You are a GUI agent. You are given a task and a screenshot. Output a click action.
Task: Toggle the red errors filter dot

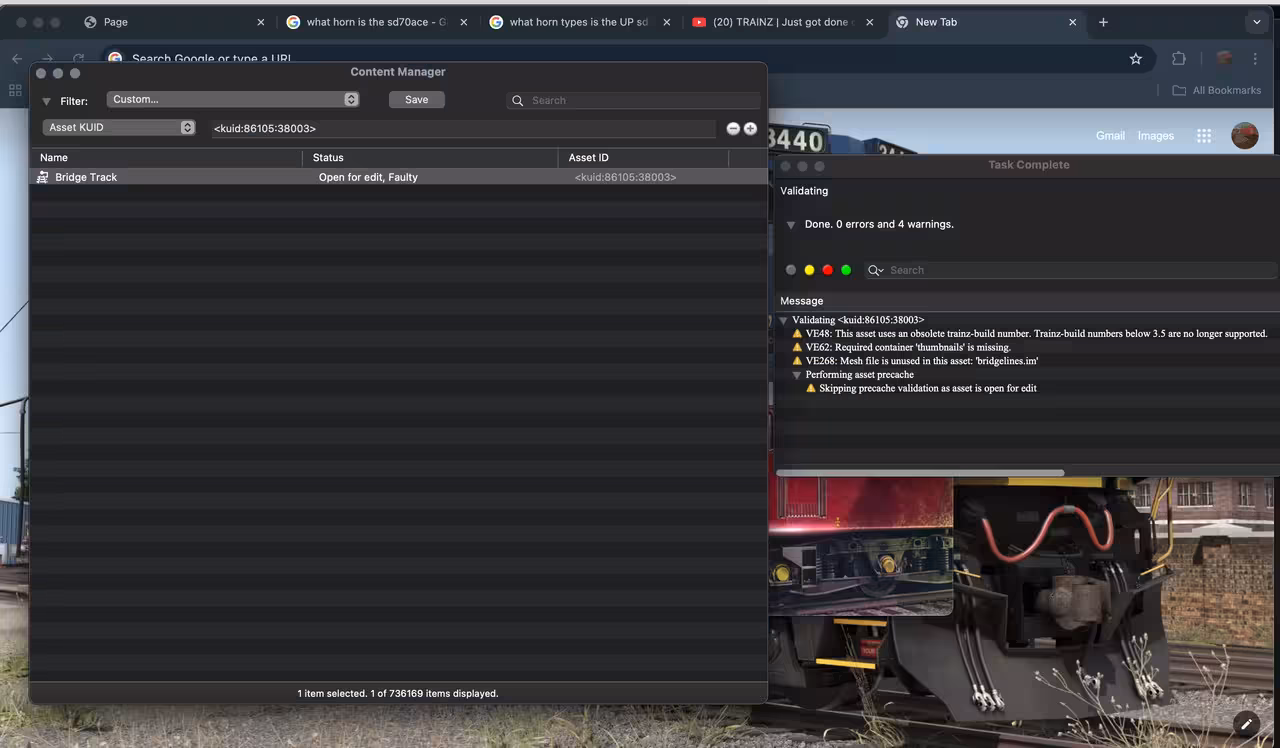coord(827,270)
